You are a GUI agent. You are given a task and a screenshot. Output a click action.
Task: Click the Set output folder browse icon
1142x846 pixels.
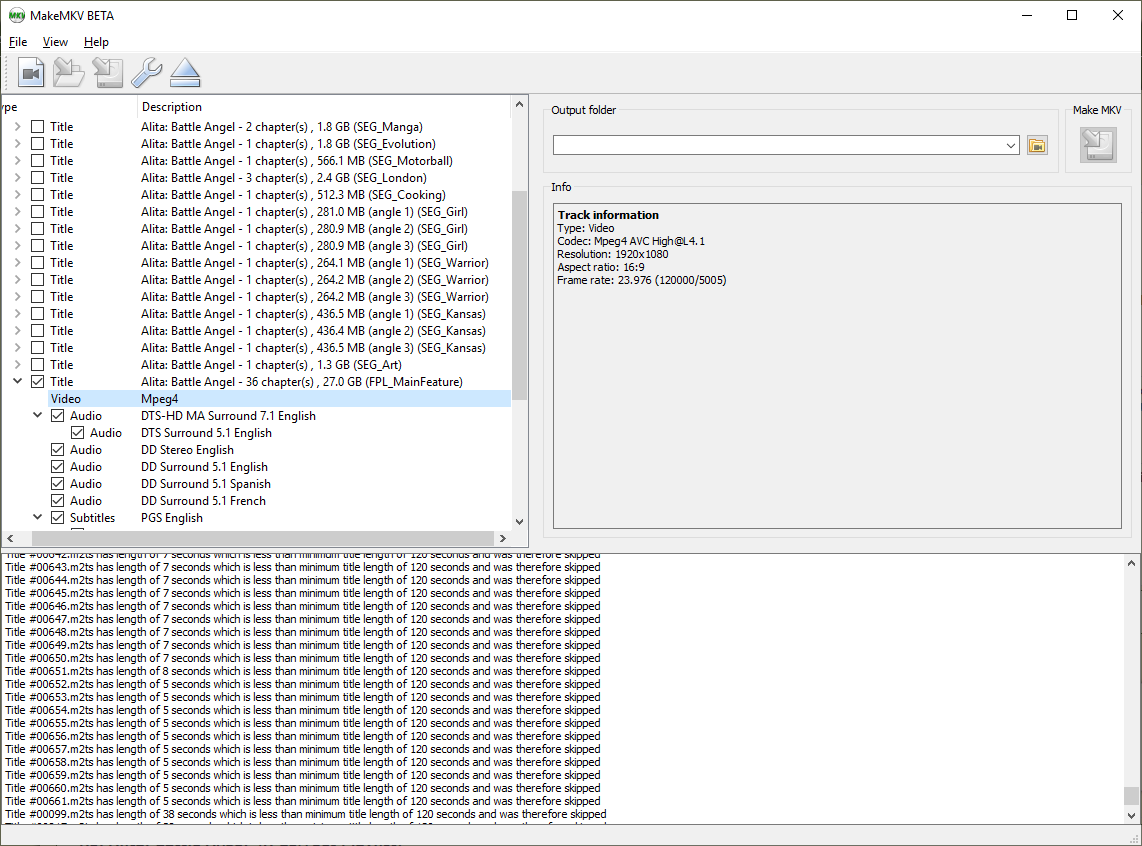tap(1037, 145)
